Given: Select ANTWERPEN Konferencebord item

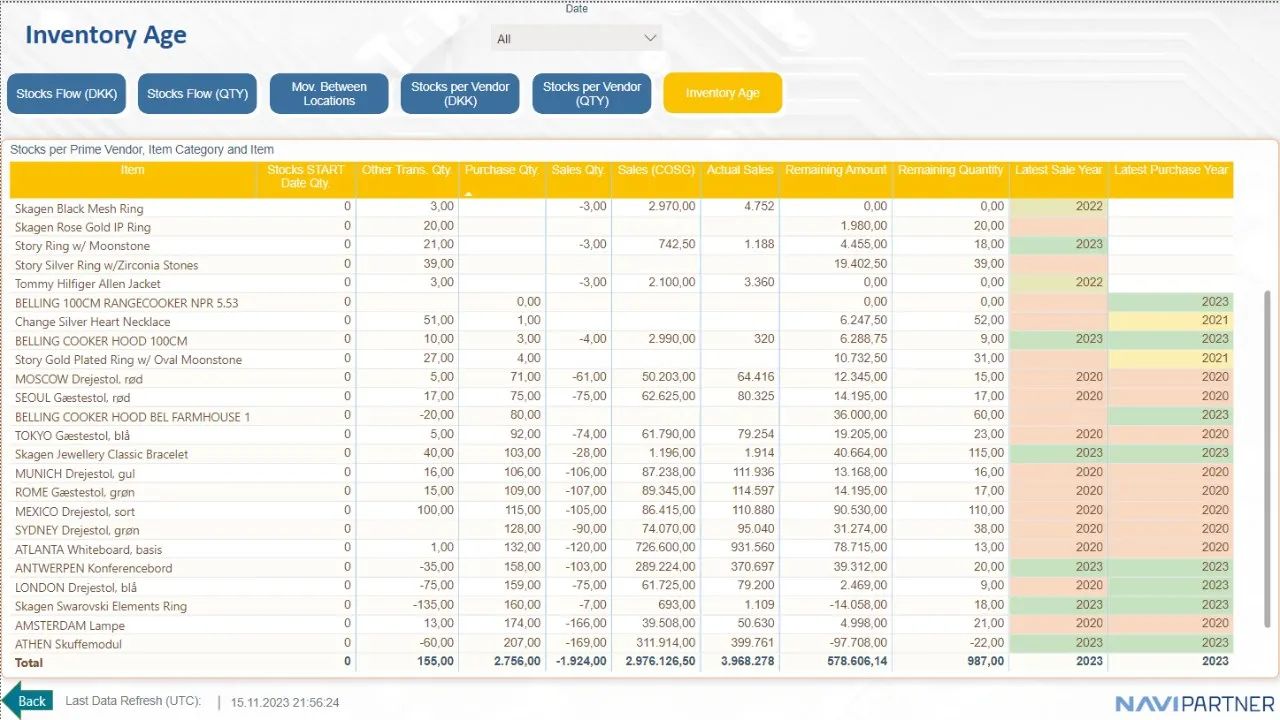Looking at the screenshot, I should pos(94,568).
